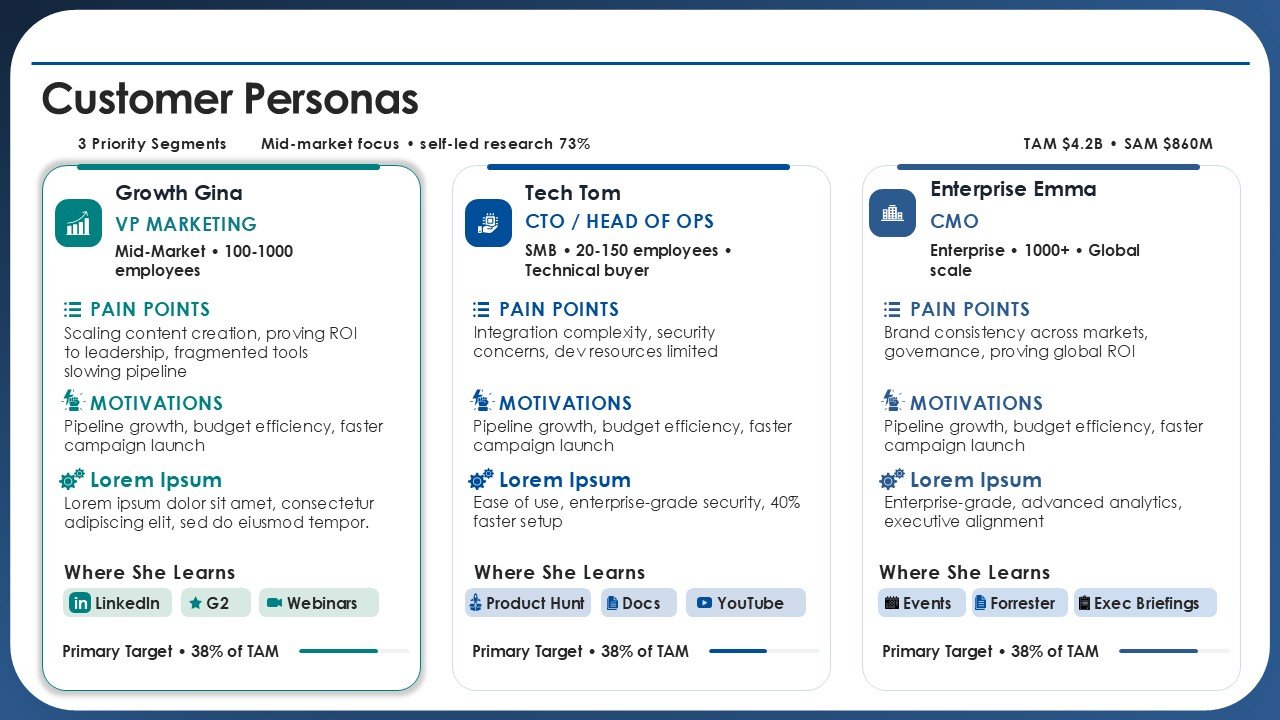Screen dimensions: 1280x720
Task: Click list icon beside Tech Tom's Pain Points
Action: coord(481,309)
